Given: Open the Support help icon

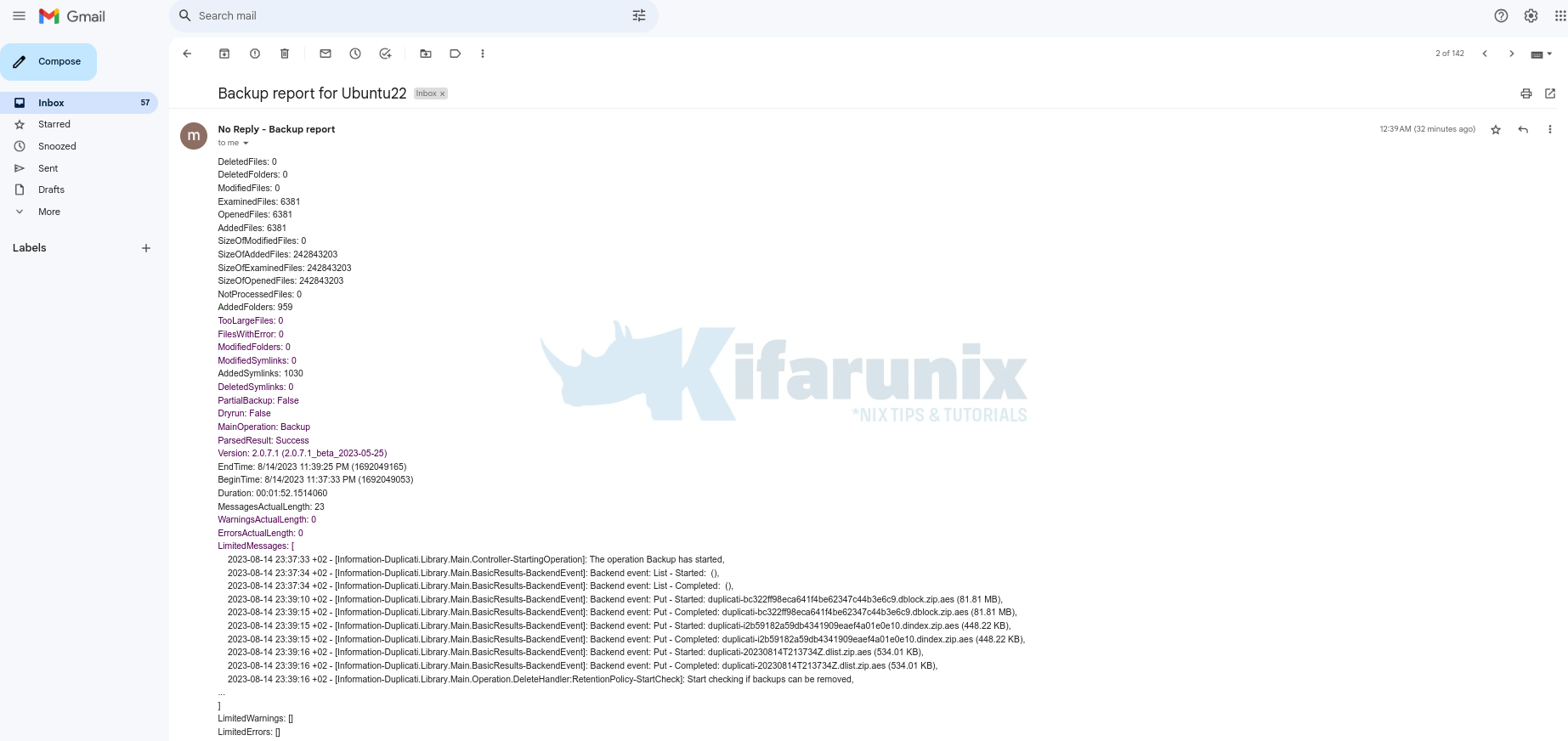Looking at the screenshot, I should click(x=1501, y=16).
